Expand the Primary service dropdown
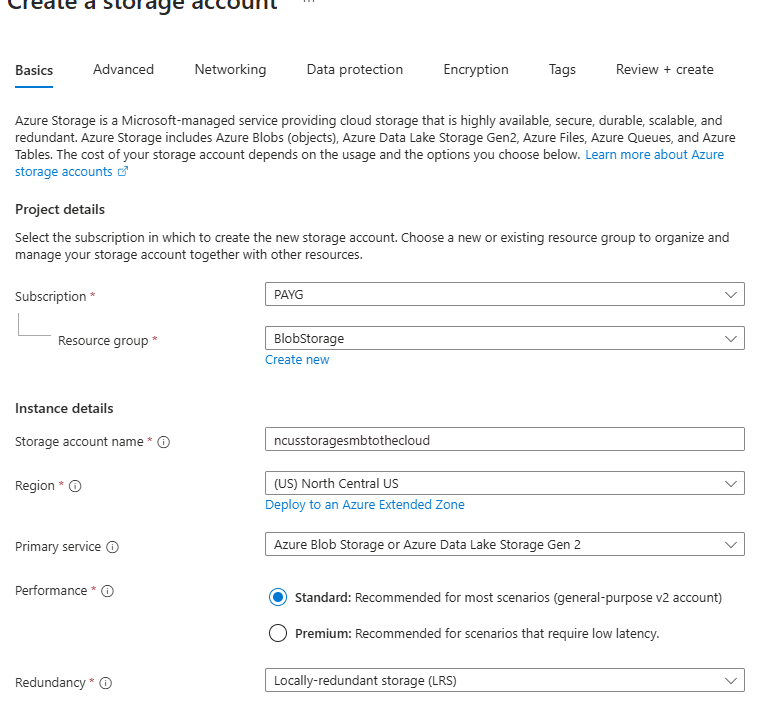The image size is (768, 724). coord(504,545)
